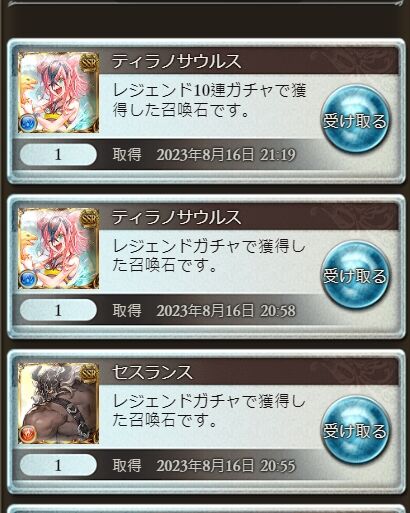The height and width of the screenshot is (513, 410).
Task: Tap 受け取る for the 20:58 ティラノサウルス
Action: [355, 275]
